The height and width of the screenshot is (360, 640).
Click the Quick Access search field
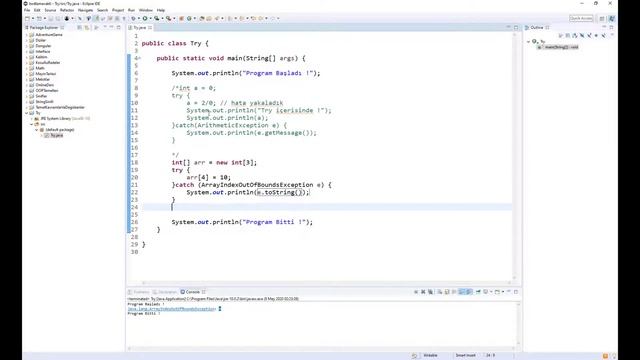pos(581,18)
